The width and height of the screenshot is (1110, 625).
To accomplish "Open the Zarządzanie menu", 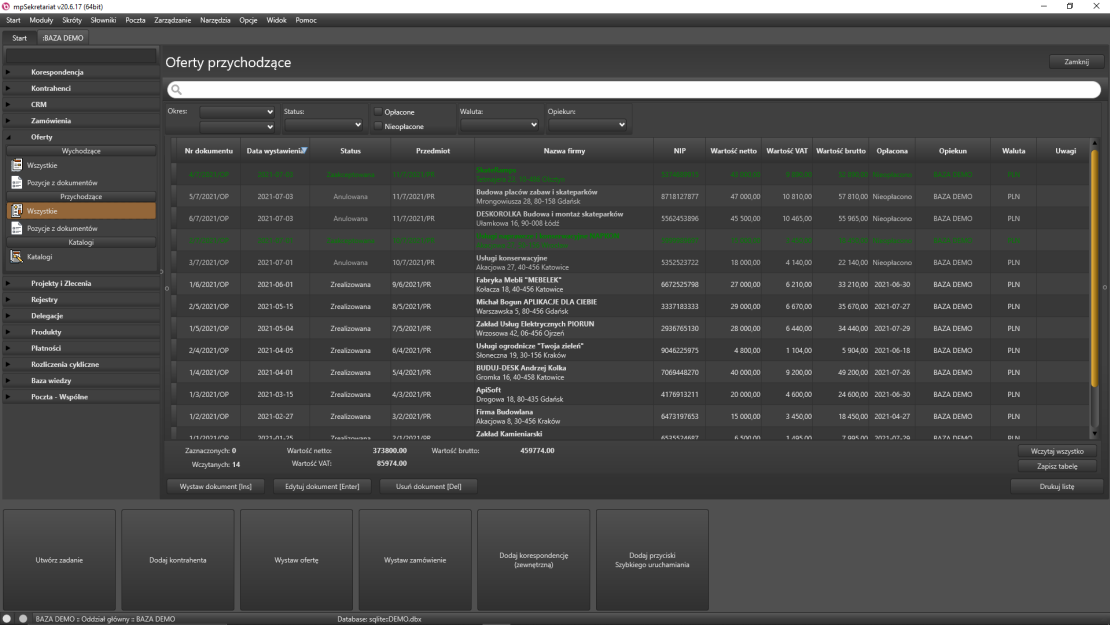I will 173,21.
